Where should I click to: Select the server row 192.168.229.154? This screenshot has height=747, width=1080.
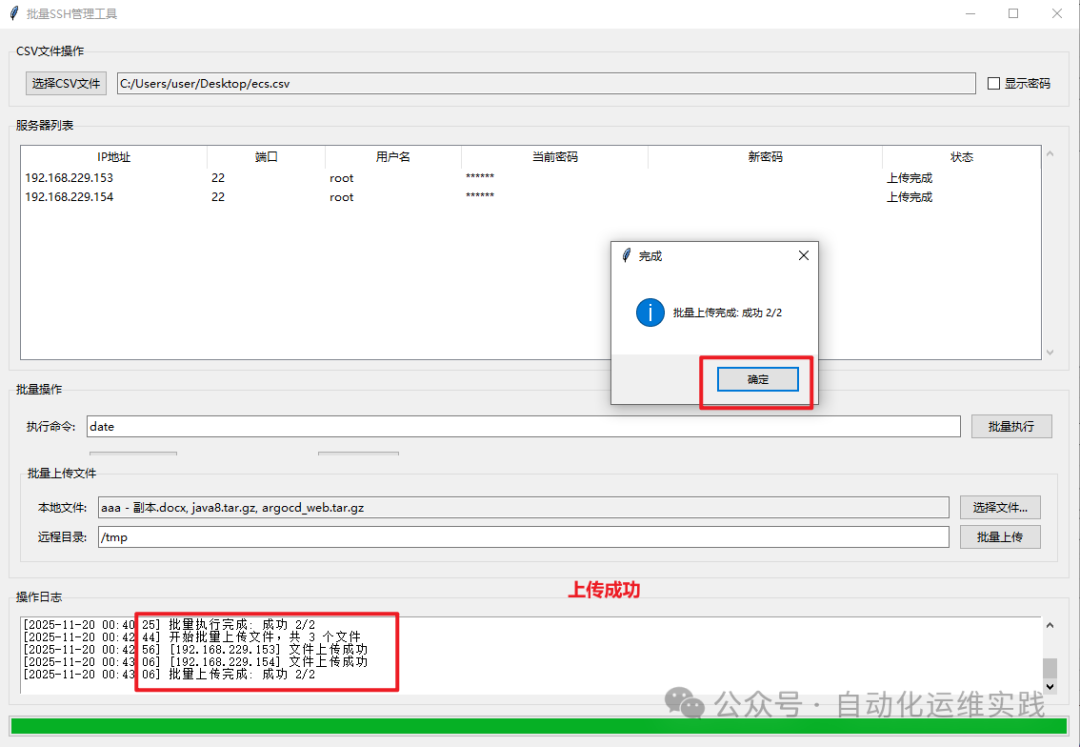tap(530, 197)
